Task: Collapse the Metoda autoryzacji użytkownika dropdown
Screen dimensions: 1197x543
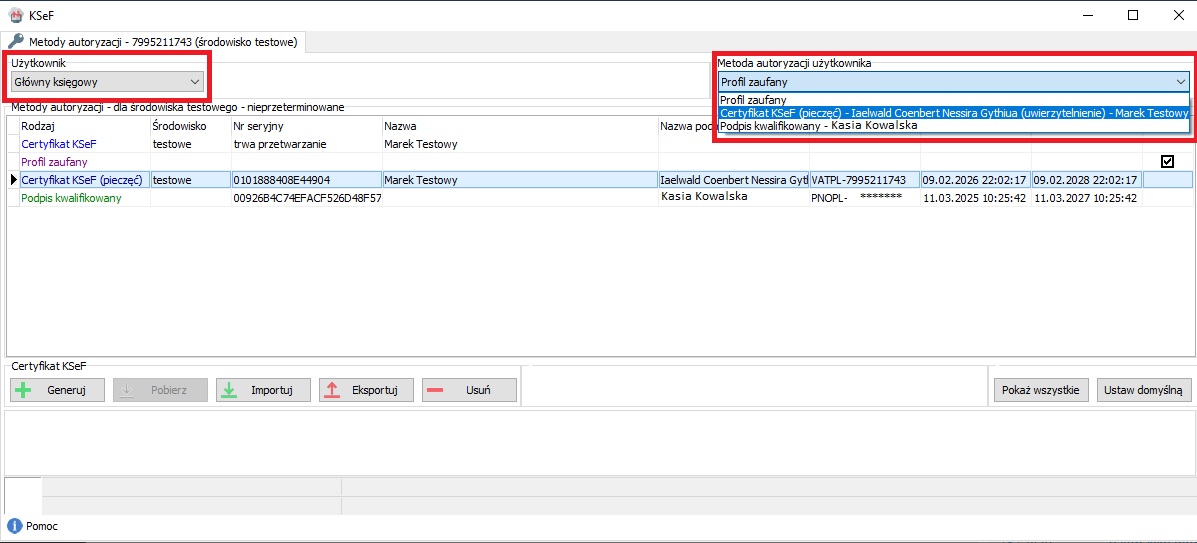Action: [1181, 82]
